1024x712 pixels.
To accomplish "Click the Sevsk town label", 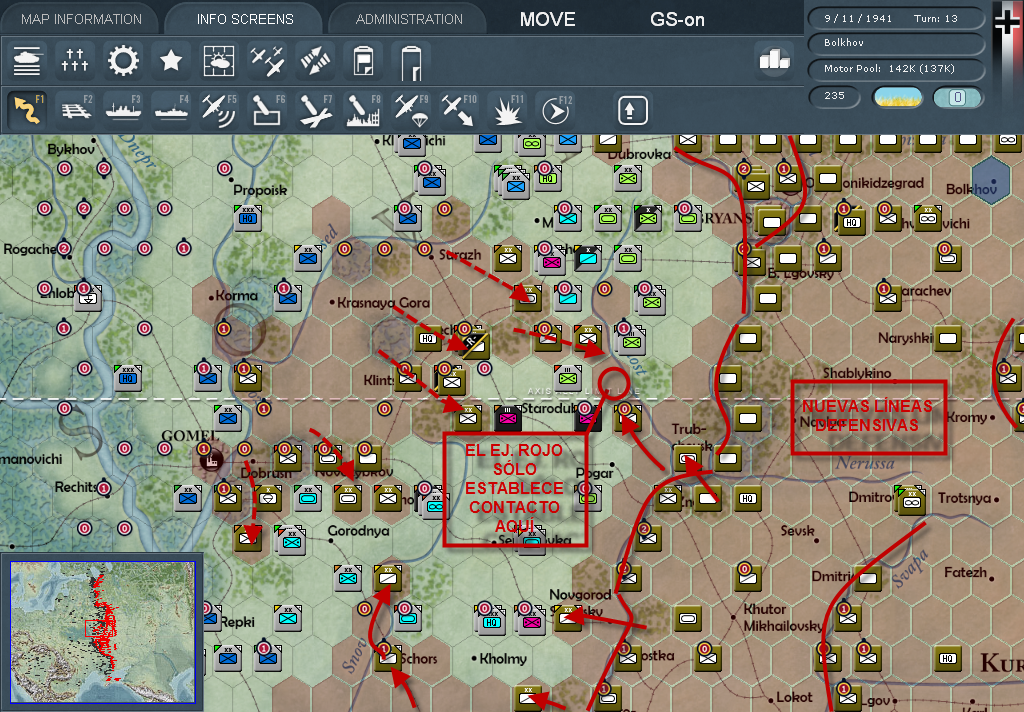I will click(797, 530).
